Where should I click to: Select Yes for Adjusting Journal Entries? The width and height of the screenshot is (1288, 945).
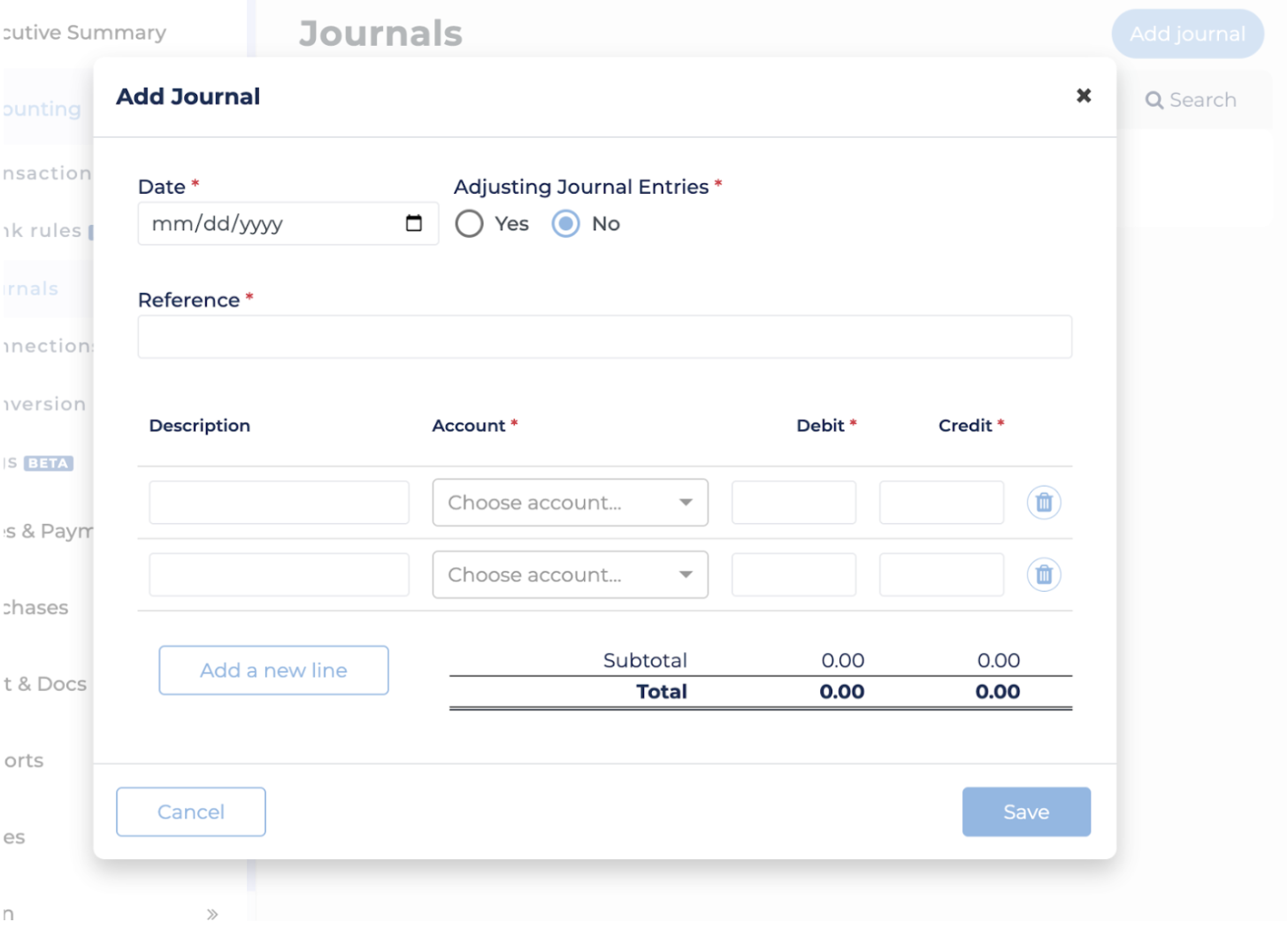click(x=470, y=224)
